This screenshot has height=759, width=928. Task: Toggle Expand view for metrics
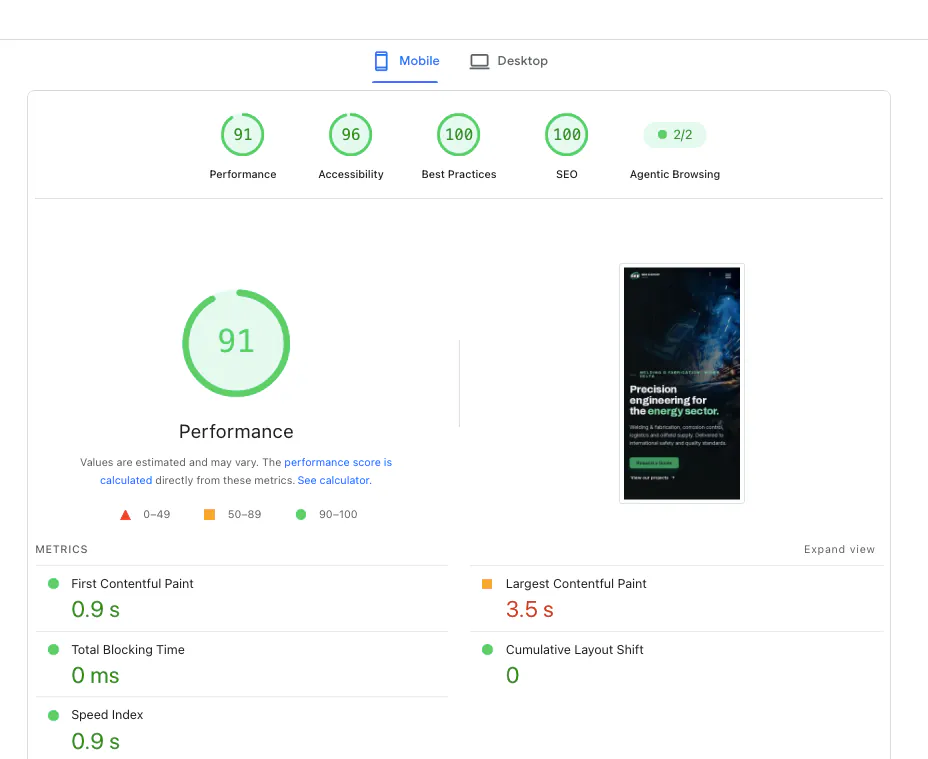tap(839, 549)
